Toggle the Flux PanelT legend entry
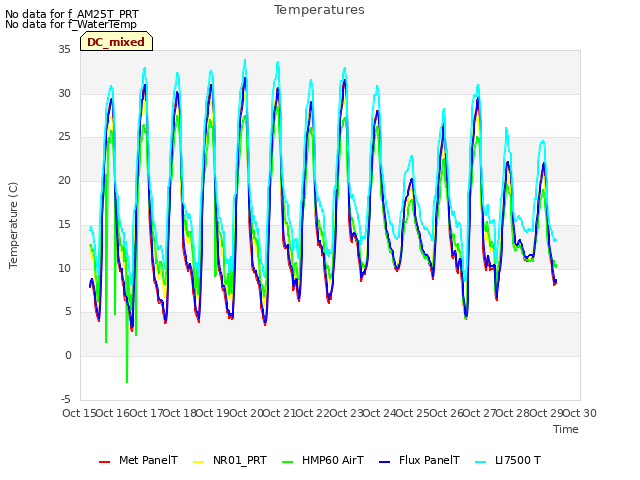Image resolution: width=640 pixels, height=480 pixels. tap(419, 460)
